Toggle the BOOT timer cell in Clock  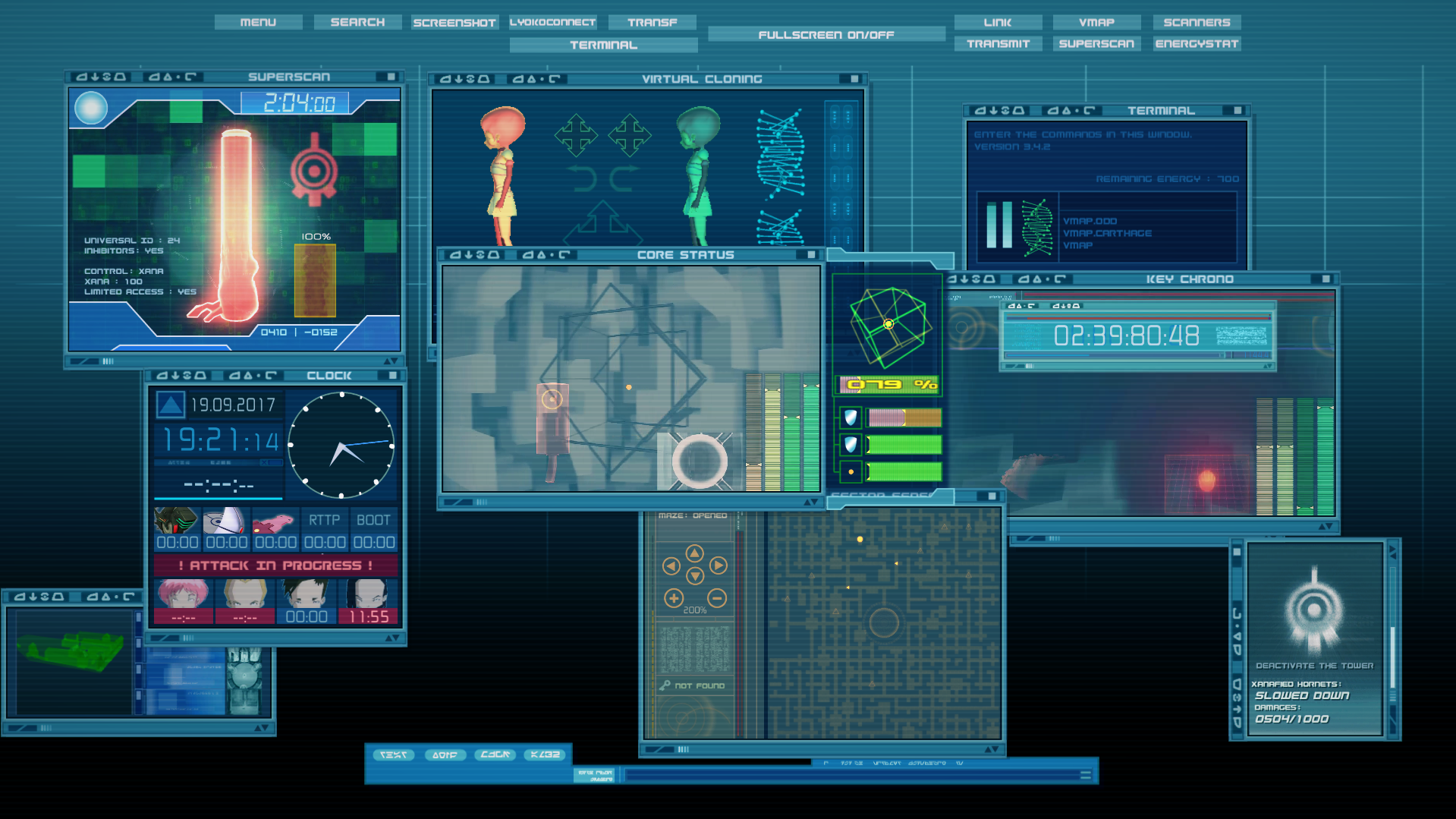pyautogui.click(x=374, y=530)
